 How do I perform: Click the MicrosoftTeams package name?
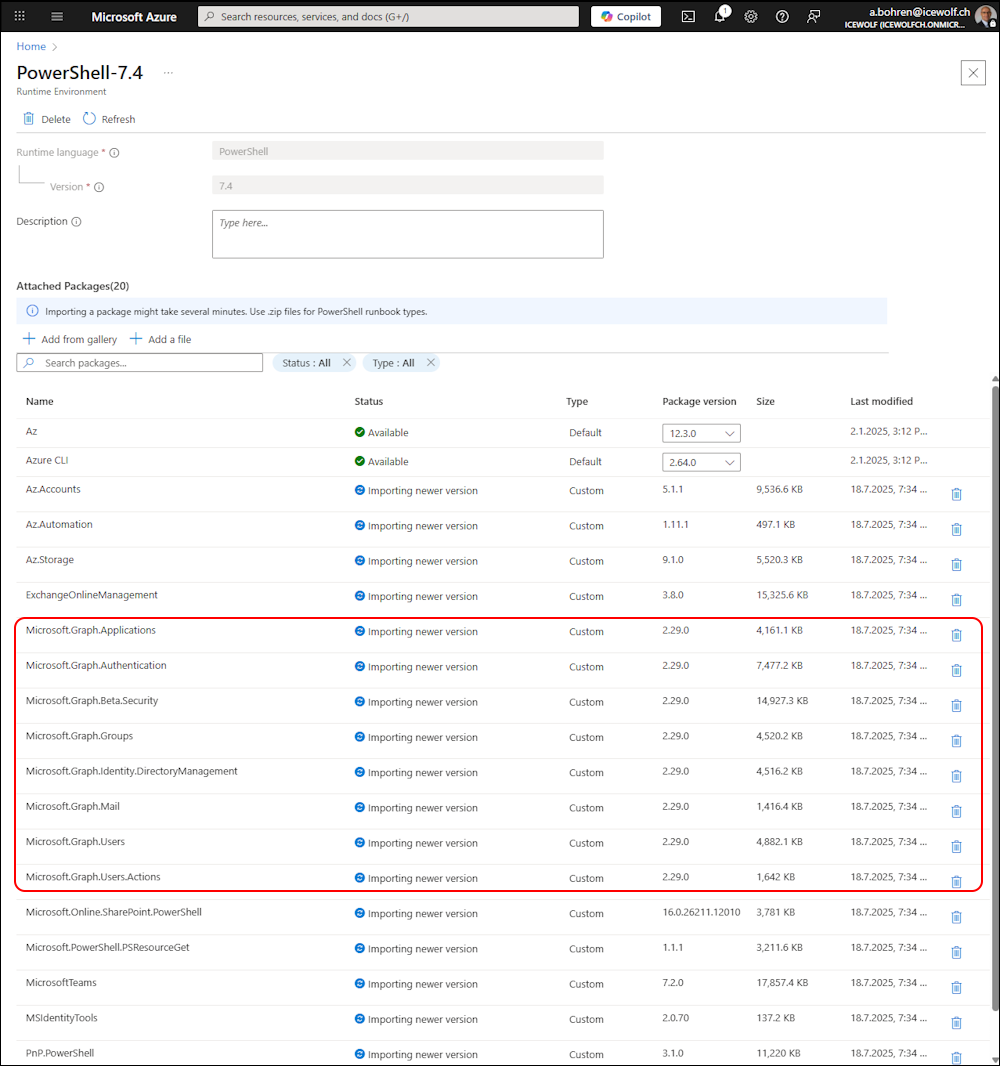(x=61, y=982)
